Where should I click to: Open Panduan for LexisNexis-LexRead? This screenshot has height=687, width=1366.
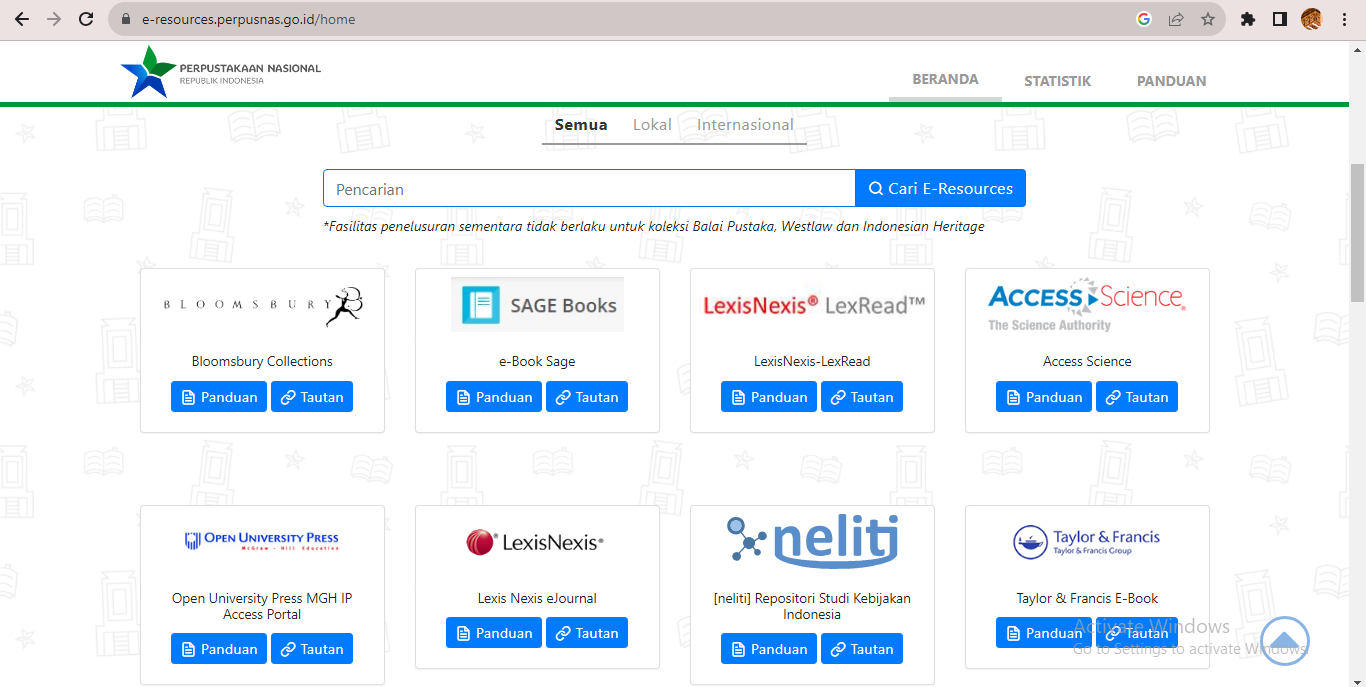769,397
